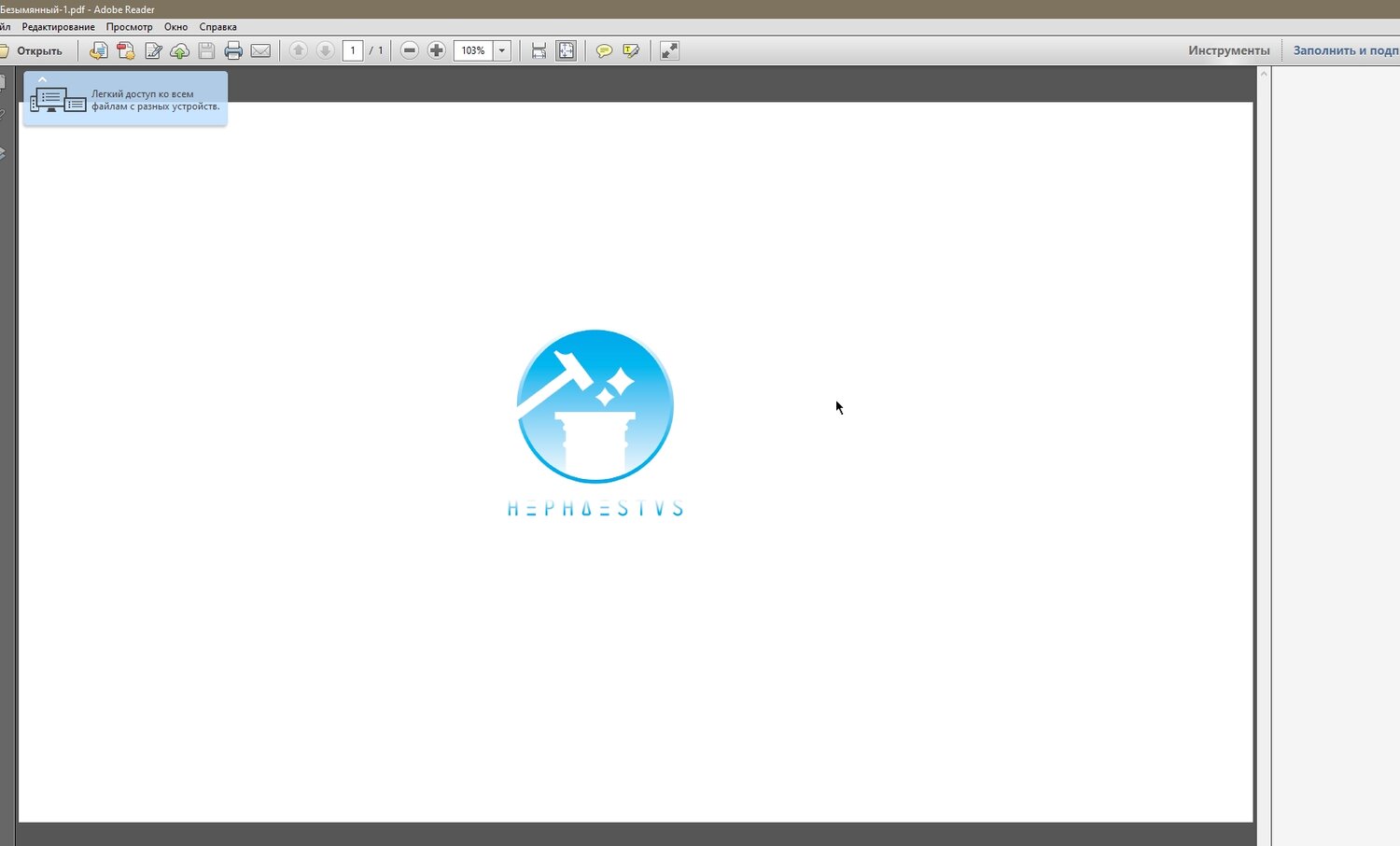Click the 'Легкий доступ ко всем файлам' tip text
Viewport: 1400px width, 846px height.
pos(156,100)
